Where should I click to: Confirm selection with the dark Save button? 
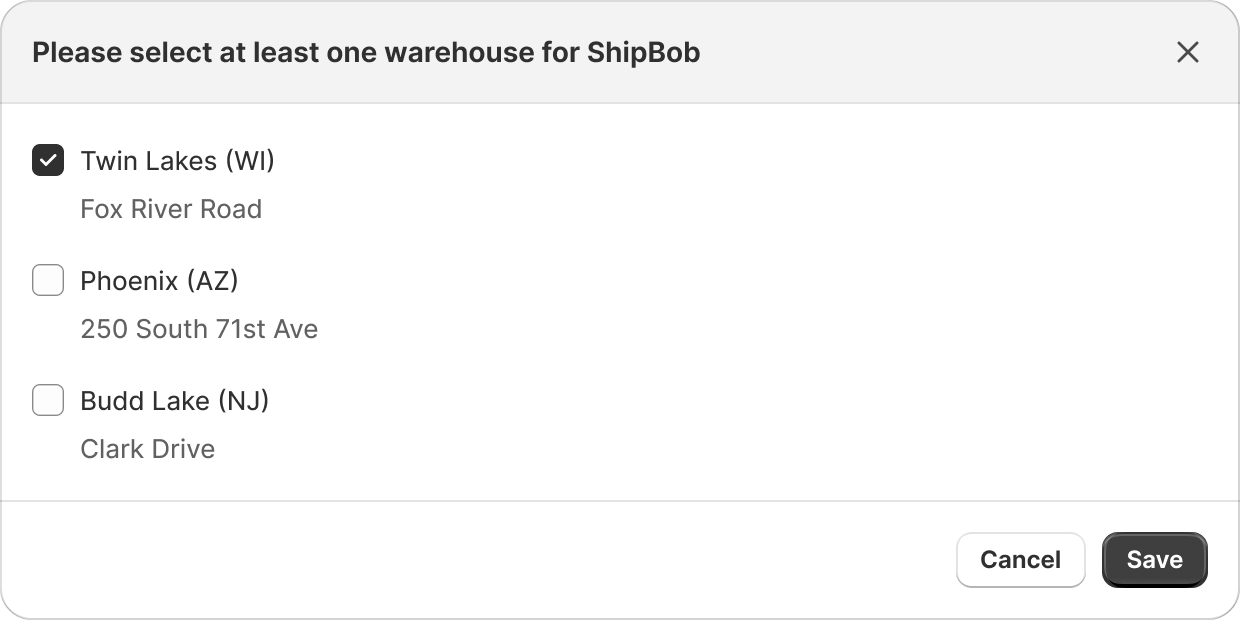1154,560
